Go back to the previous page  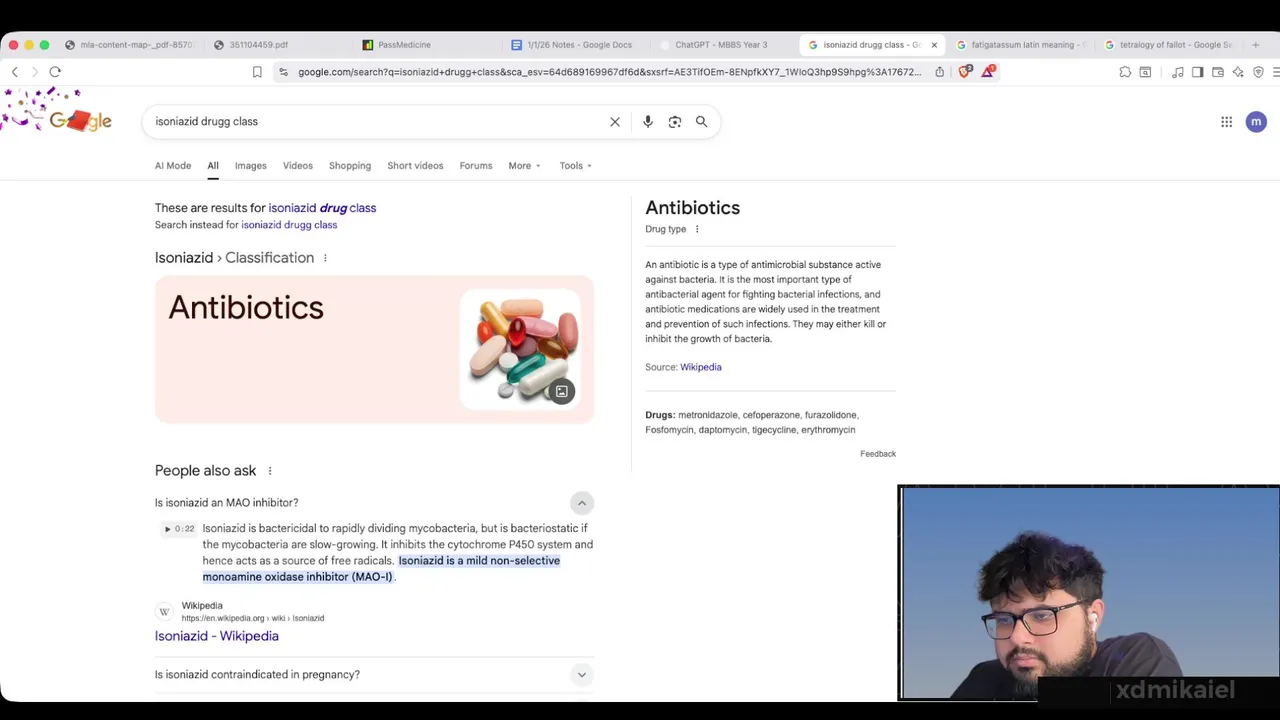click(x=15, y=72)
